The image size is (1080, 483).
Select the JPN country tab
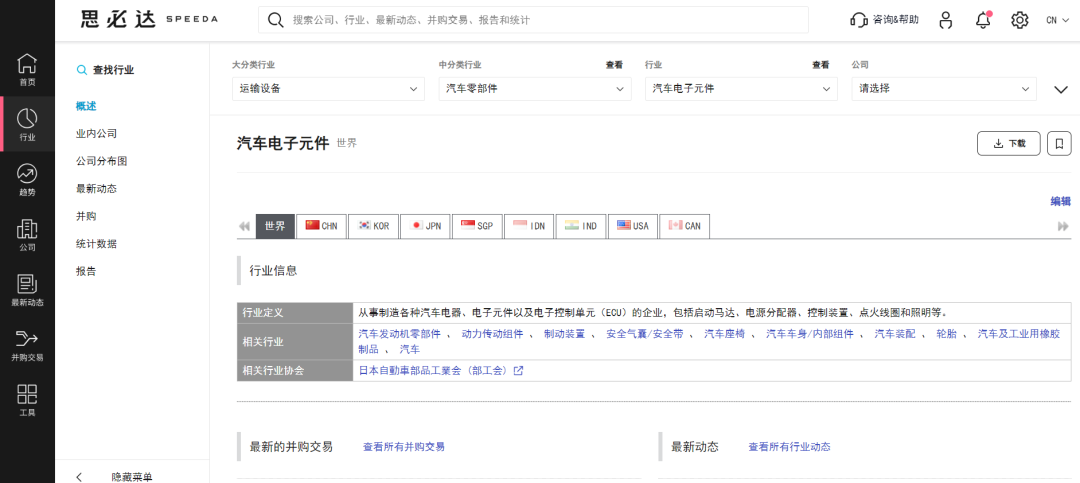pyautogui.click(x=426, y=226)
